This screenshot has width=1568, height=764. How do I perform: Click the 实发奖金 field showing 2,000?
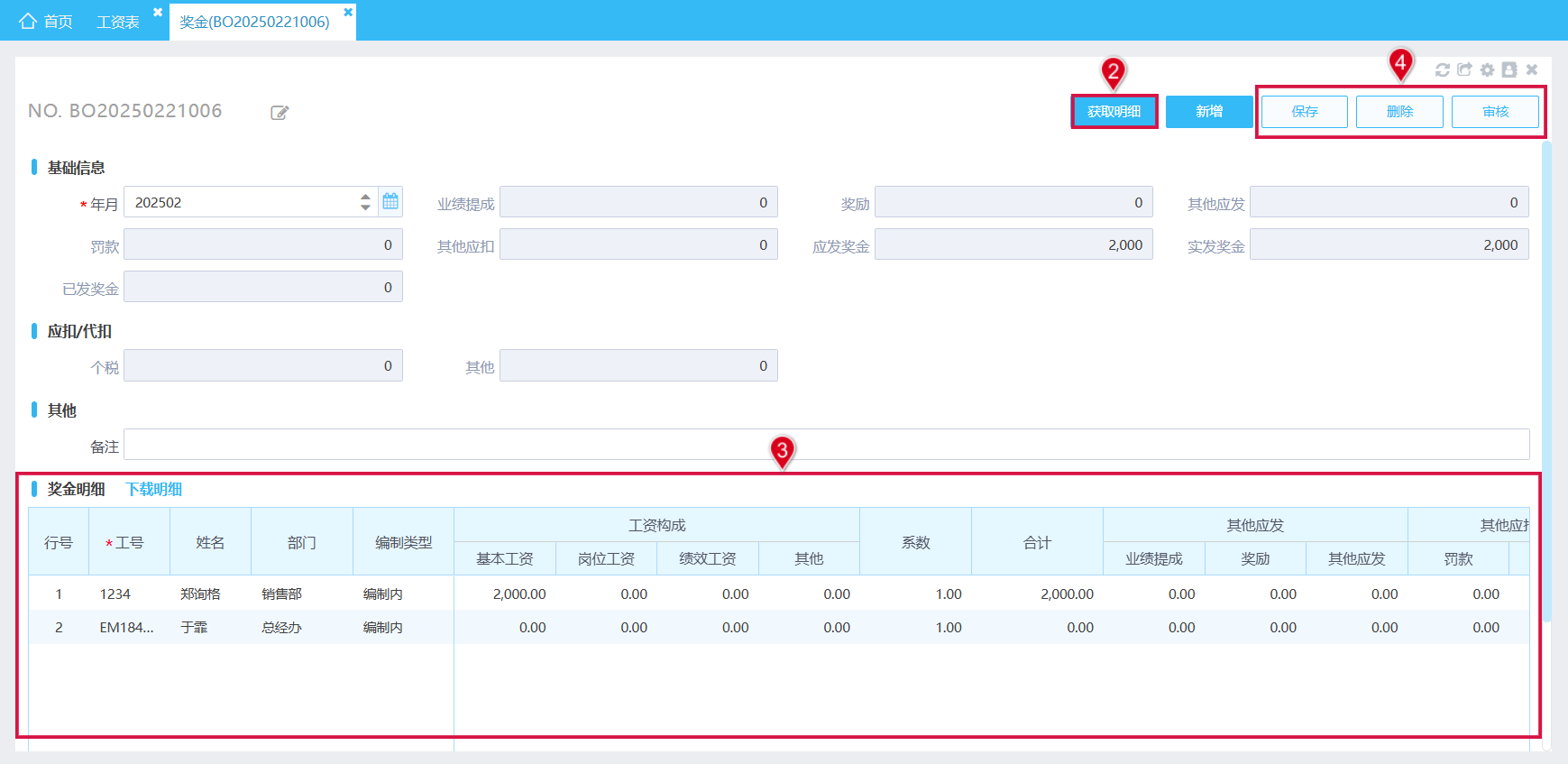click(1389, 244)
